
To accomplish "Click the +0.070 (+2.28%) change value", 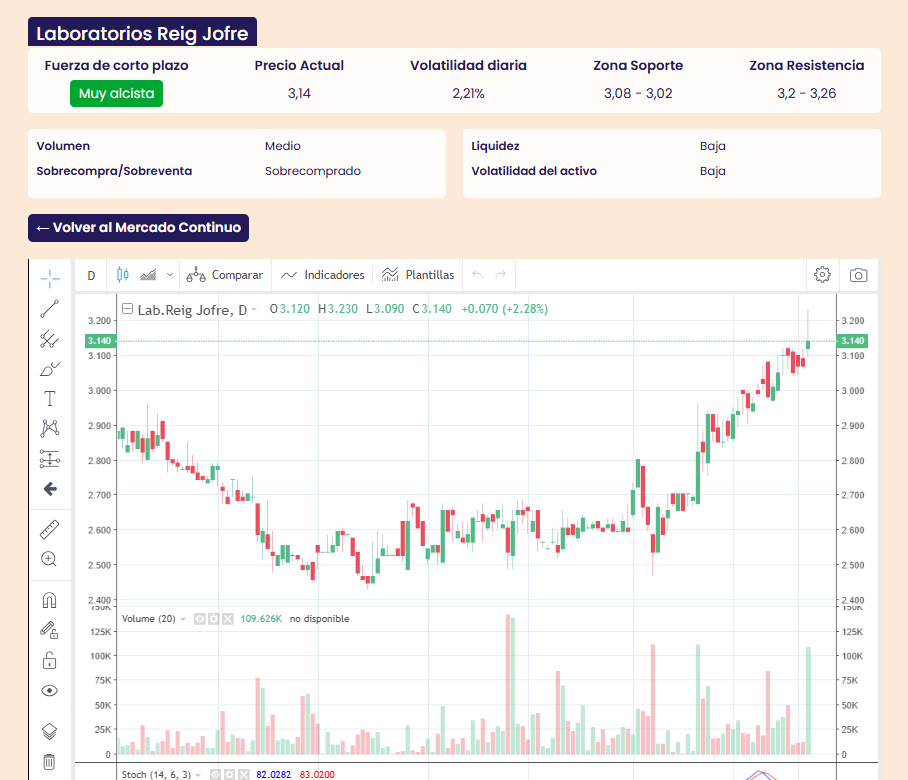I will 504,309.
